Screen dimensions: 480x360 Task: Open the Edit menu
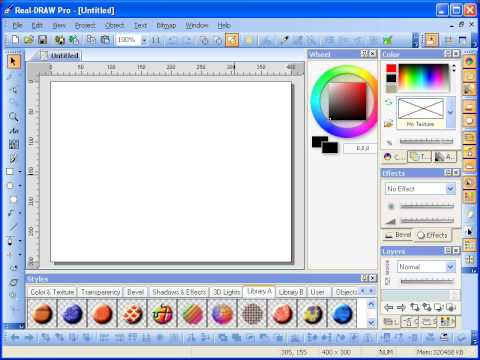pyautogui.click(x=37, y=25)
